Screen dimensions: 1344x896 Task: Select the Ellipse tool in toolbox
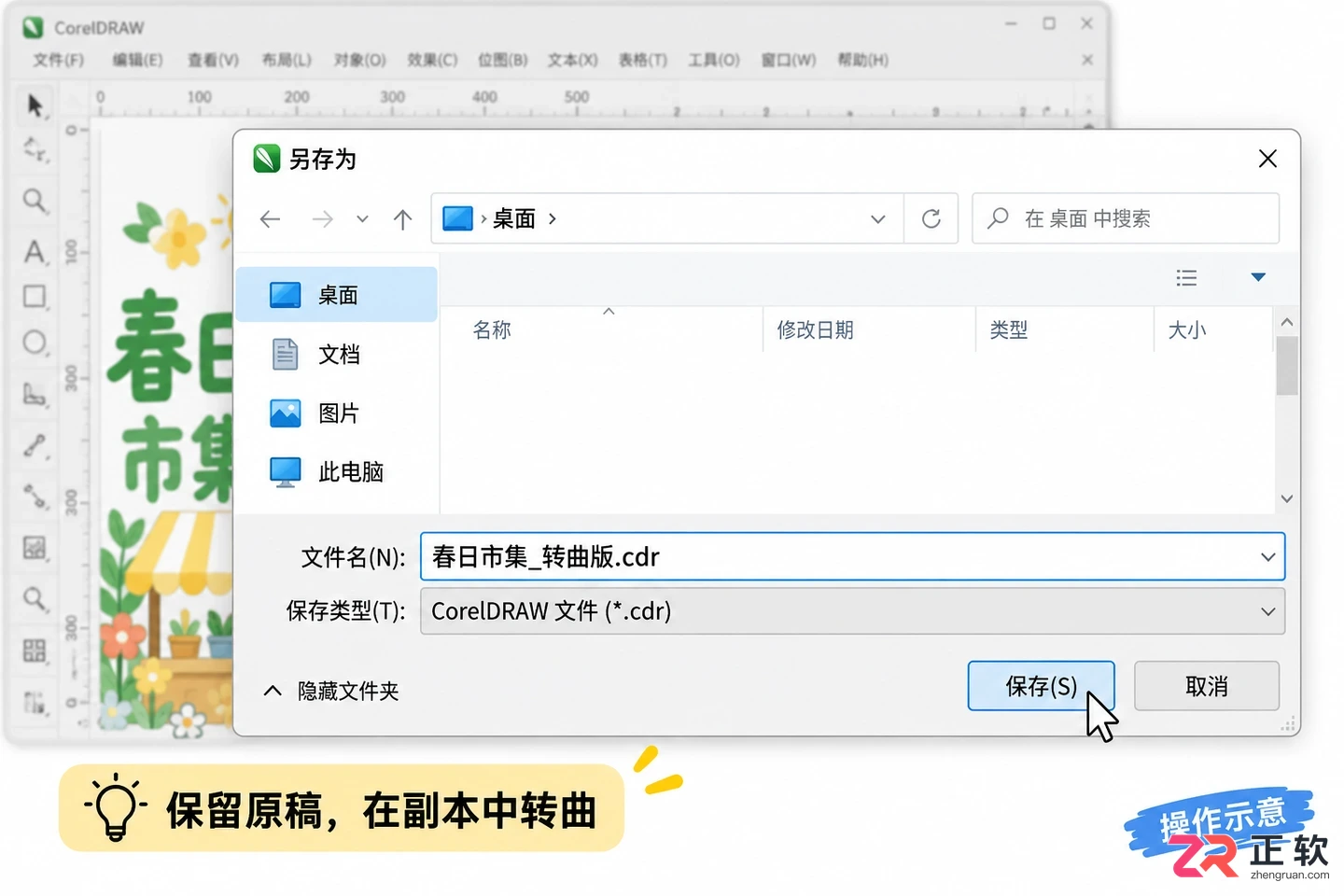35,343
